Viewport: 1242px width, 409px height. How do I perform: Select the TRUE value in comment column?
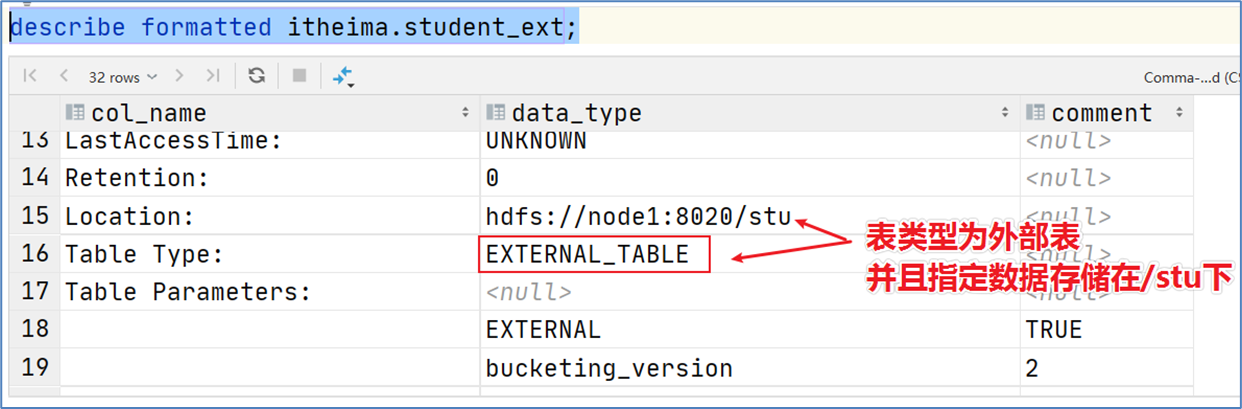coord(1106,330)
